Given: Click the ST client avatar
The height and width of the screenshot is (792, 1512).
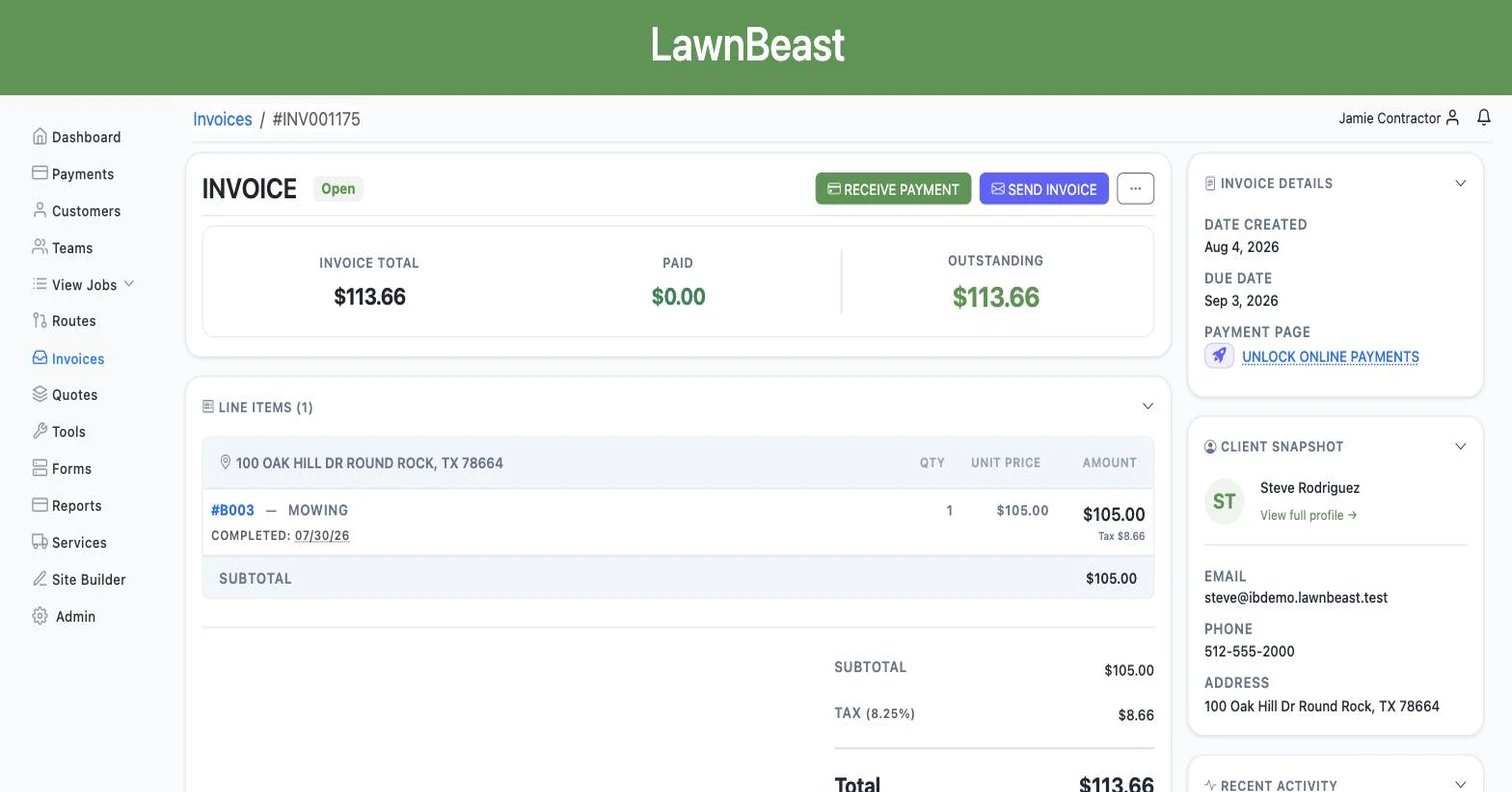Looking at the screenshot, I should pyautogui.click(x=1224, y=501).
